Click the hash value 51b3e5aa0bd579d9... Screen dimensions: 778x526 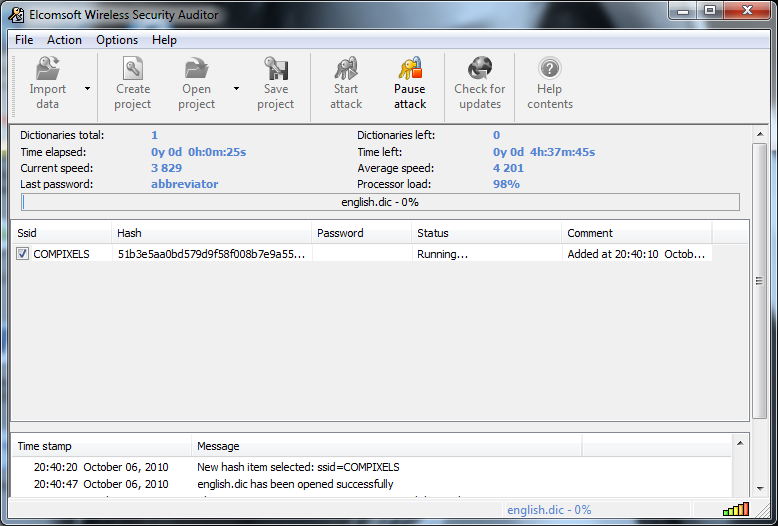[211, 254]
